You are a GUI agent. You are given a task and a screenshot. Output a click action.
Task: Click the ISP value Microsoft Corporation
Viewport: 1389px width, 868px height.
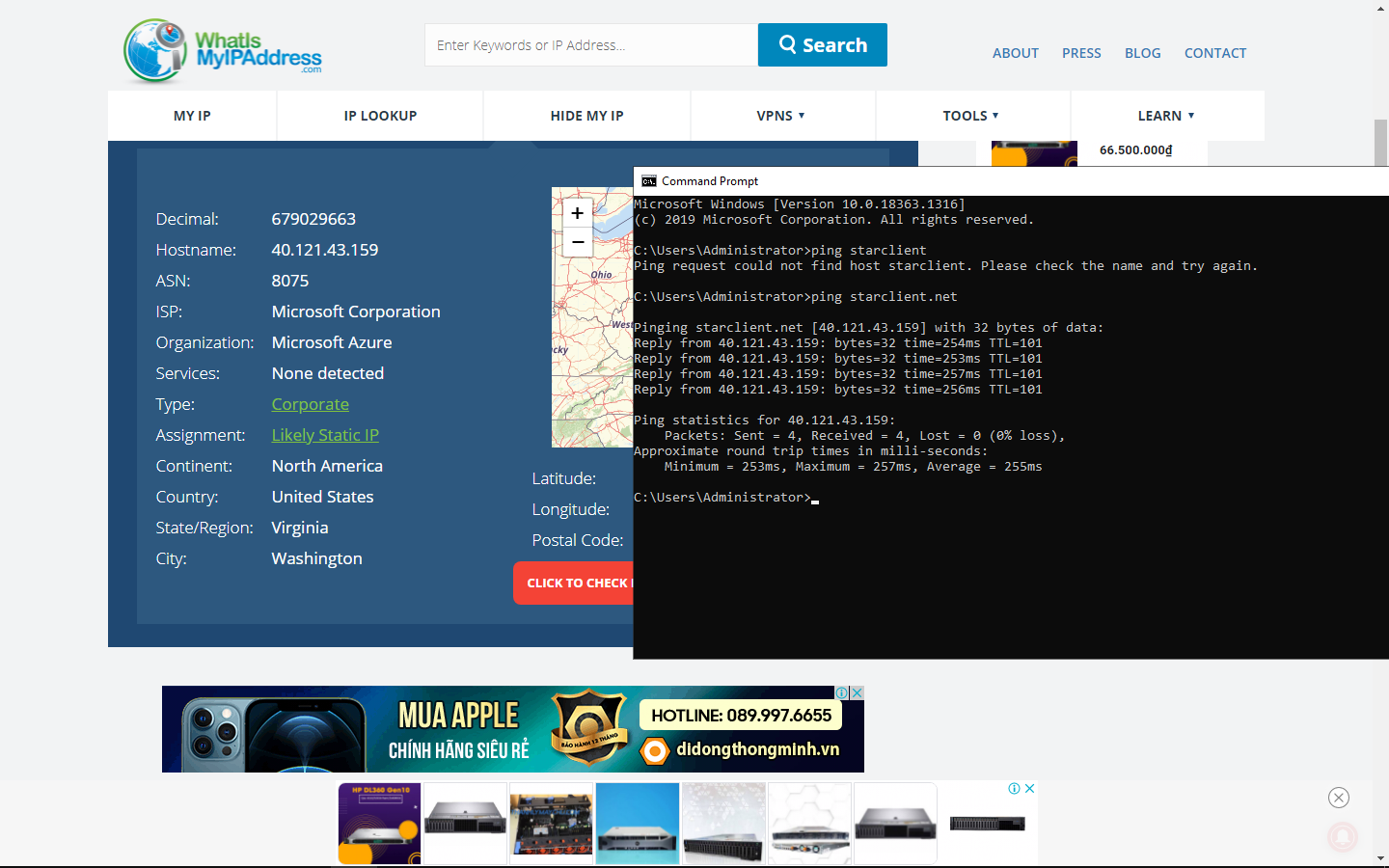pyautogui.click(x=356, y=312)
